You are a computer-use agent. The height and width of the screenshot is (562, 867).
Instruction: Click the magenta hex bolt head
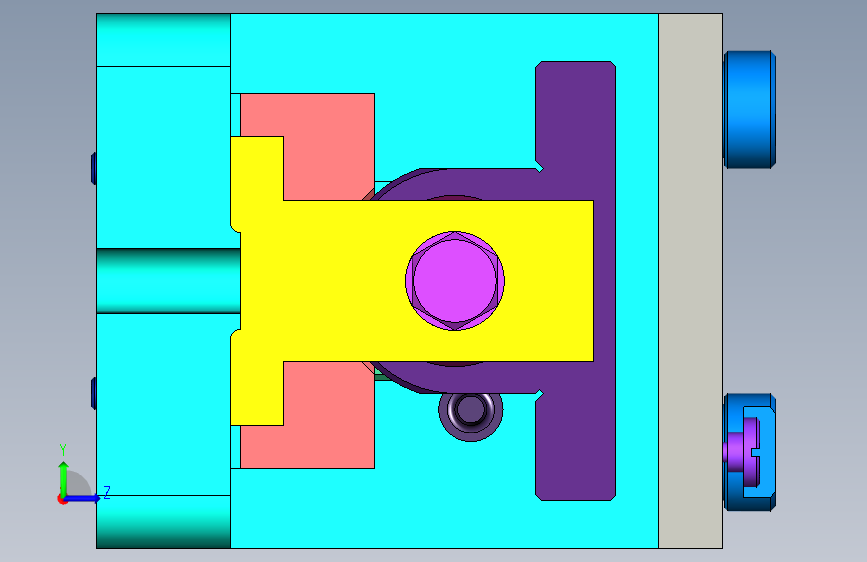(455, 281)
